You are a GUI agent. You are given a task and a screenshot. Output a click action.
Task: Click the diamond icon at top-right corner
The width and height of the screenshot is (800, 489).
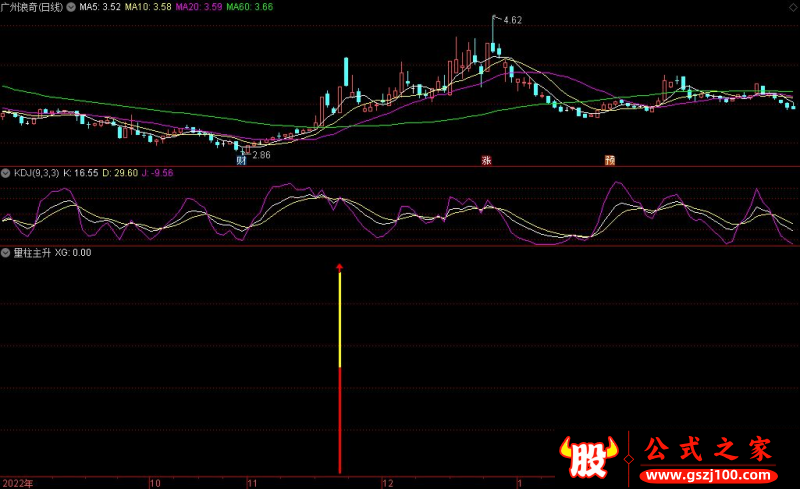pos(793,6)
